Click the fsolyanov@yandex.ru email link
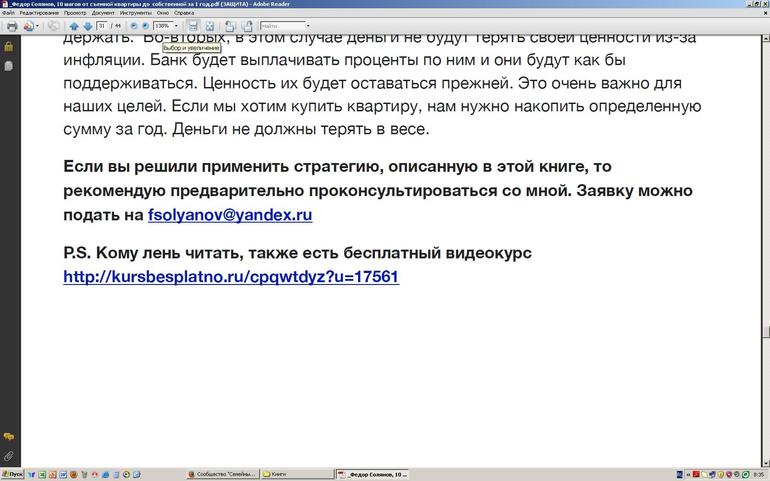Viewport: 770px width, 481px height. tap(230, 215)
